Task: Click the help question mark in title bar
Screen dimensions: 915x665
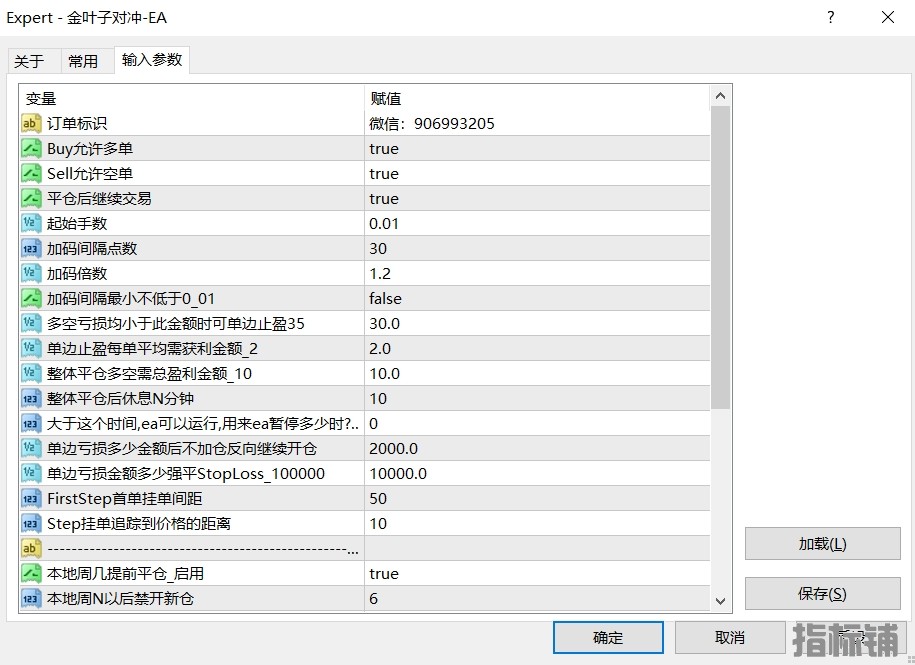Action: click(x=830, y=18)
